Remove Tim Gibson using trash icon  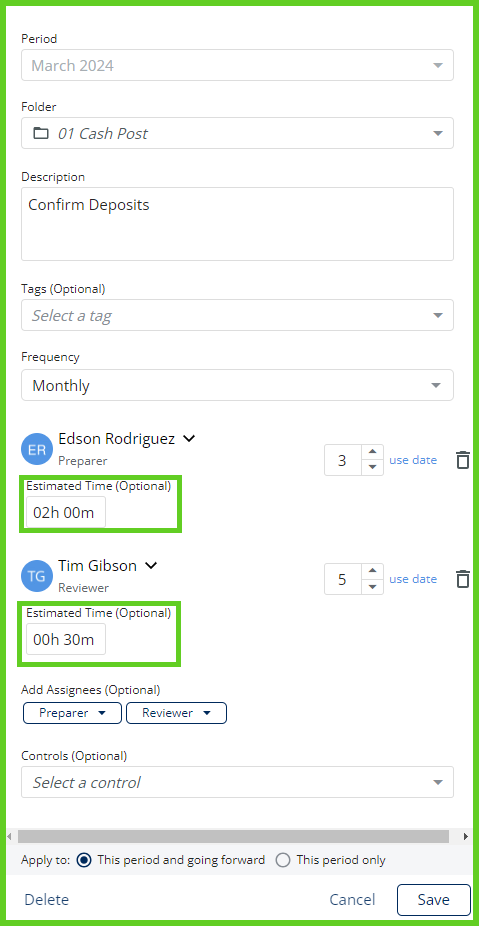[464, 579]
